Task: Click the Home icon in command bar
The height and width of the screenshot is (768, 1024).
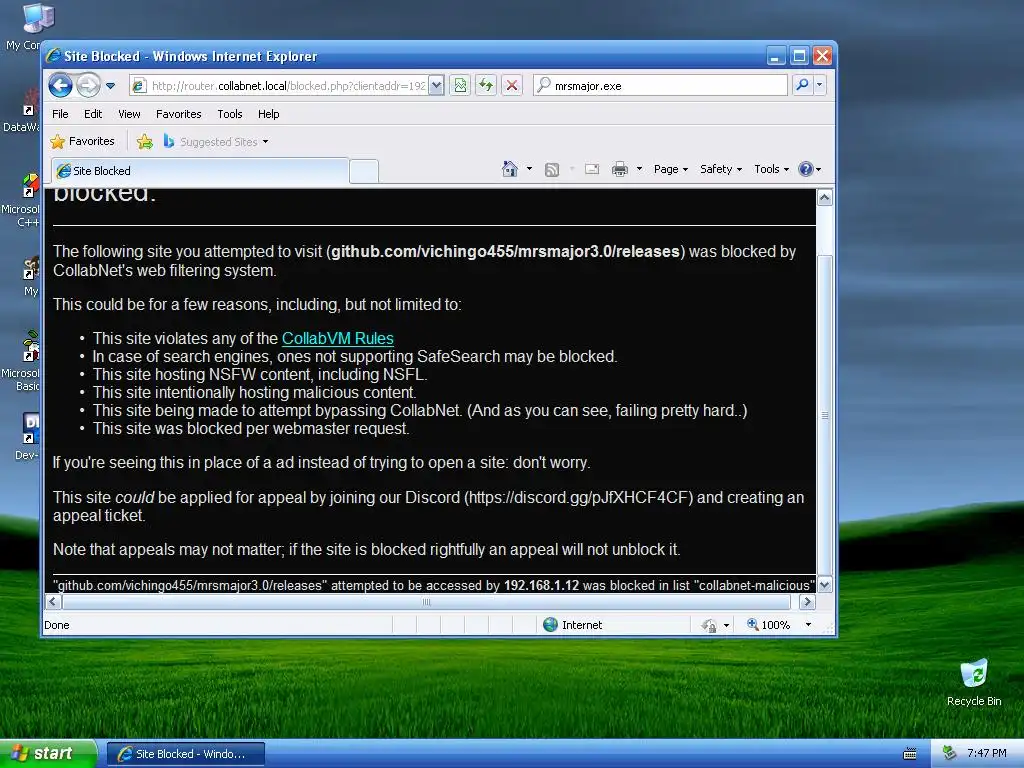Action: coord(510,169)
